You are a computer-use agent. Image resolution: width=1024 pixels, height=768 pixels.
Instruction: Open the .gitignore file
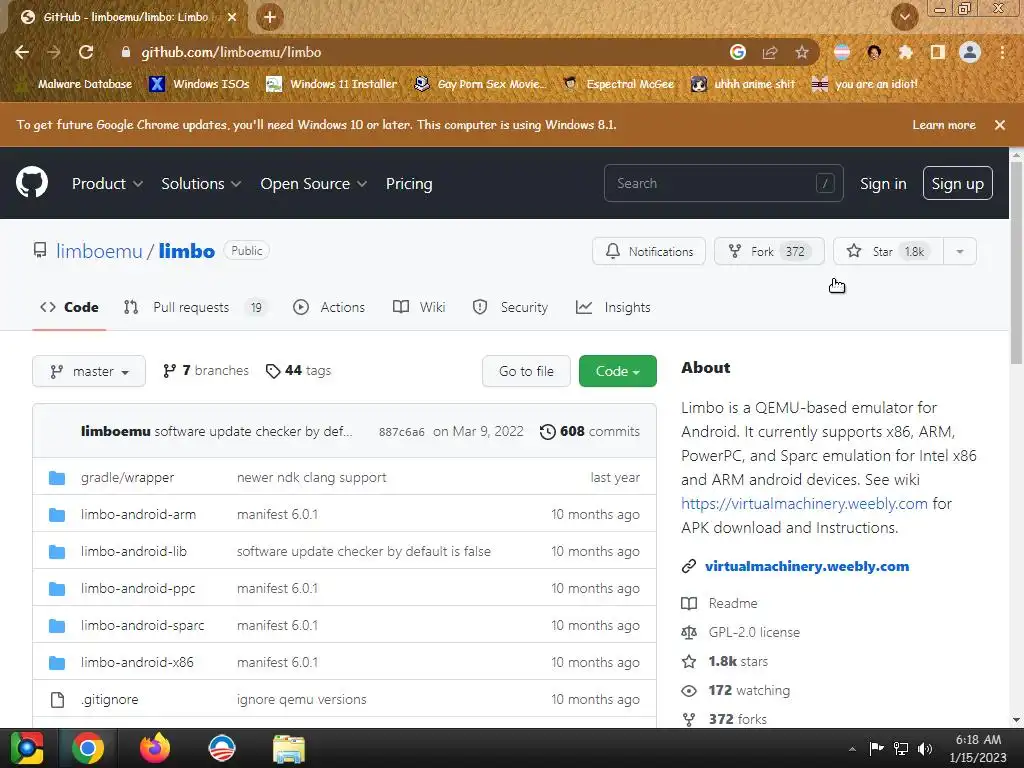point(110,699)
